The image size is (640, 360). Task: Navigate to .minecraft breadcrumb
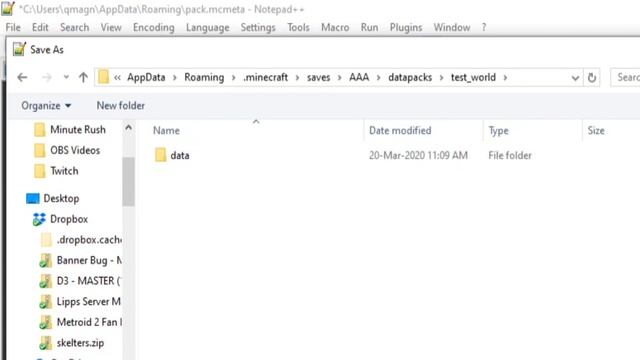265,77
